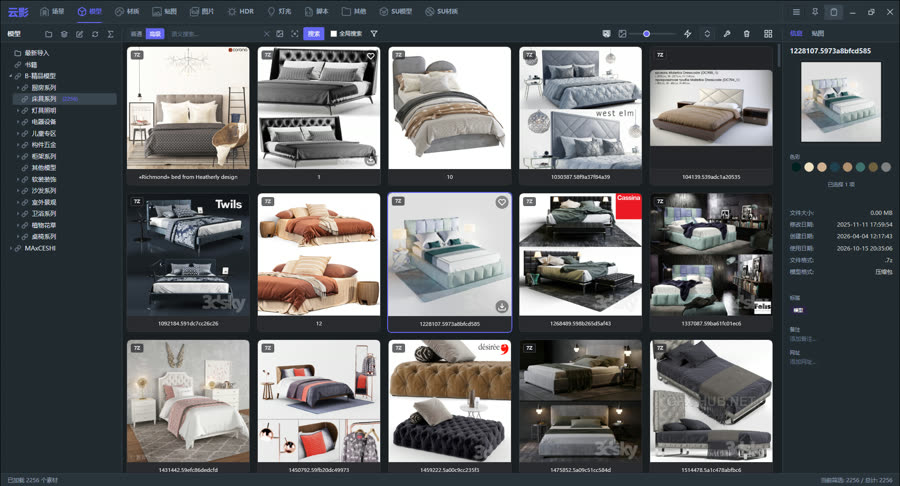The width and height of the screenshot is (900, 486).
Task: Select the Richmond bed thumbnail
Action: tap(188, 108)
